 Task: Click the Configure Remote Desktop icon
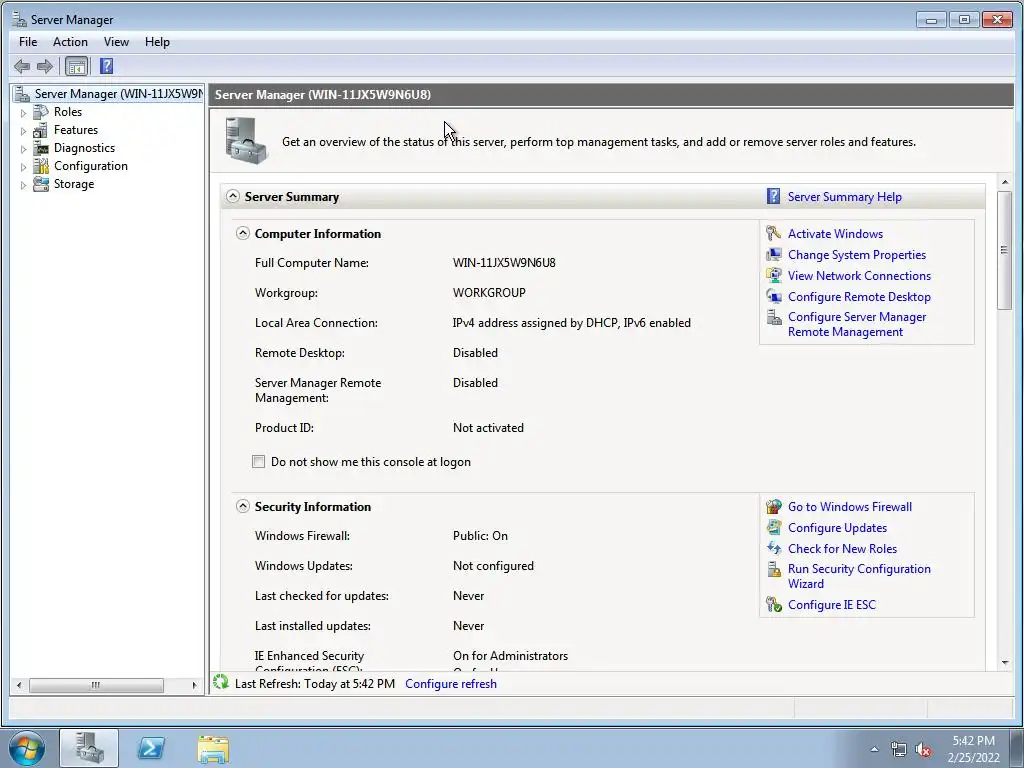774,296
